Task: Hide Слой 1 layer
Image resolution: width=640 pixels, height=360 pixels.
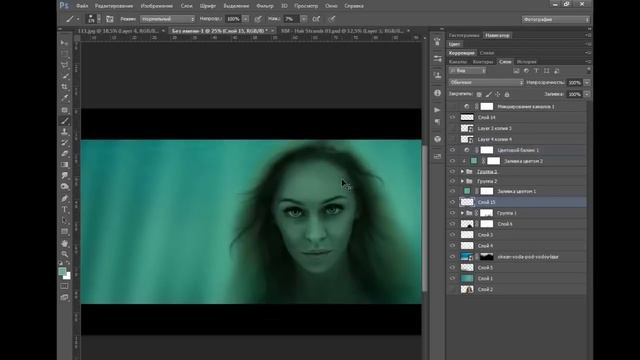Action: (x=452, y=278)
